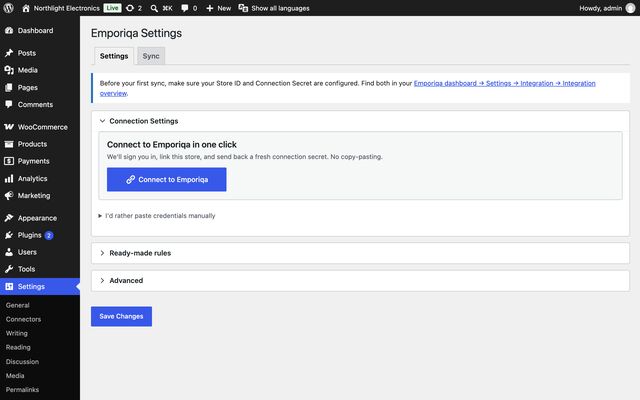Click the Plugins update count badge

[x=49, y=236]
